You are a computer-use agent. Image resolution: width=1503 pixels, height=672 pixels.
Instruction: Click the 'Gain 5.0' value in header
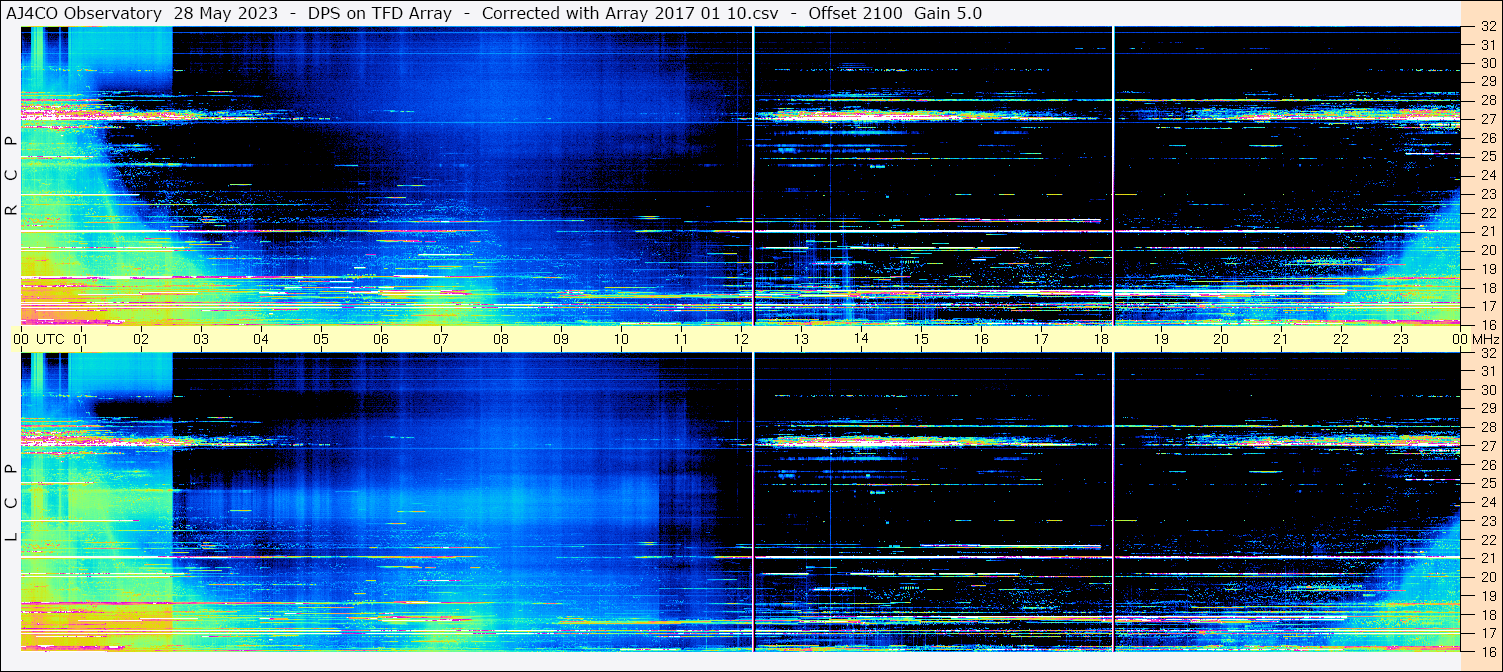pyautogui.click(x=948, y=13)
